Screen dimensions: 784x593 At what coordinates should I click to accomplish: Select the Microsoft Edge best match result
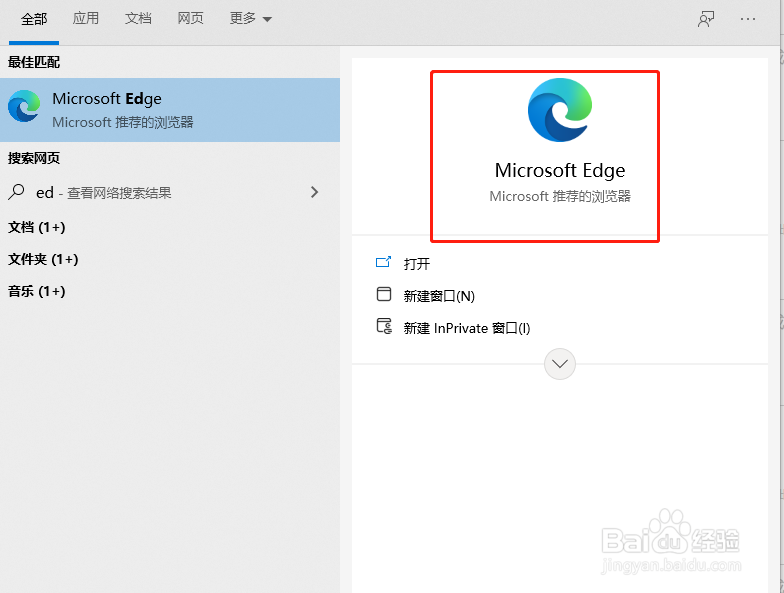(x=170, y=110)
